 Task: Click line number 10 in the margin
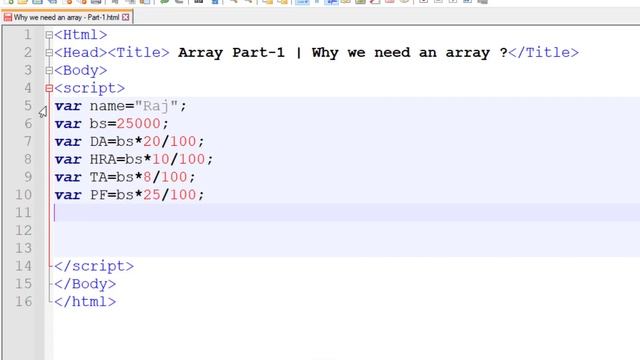23,195
